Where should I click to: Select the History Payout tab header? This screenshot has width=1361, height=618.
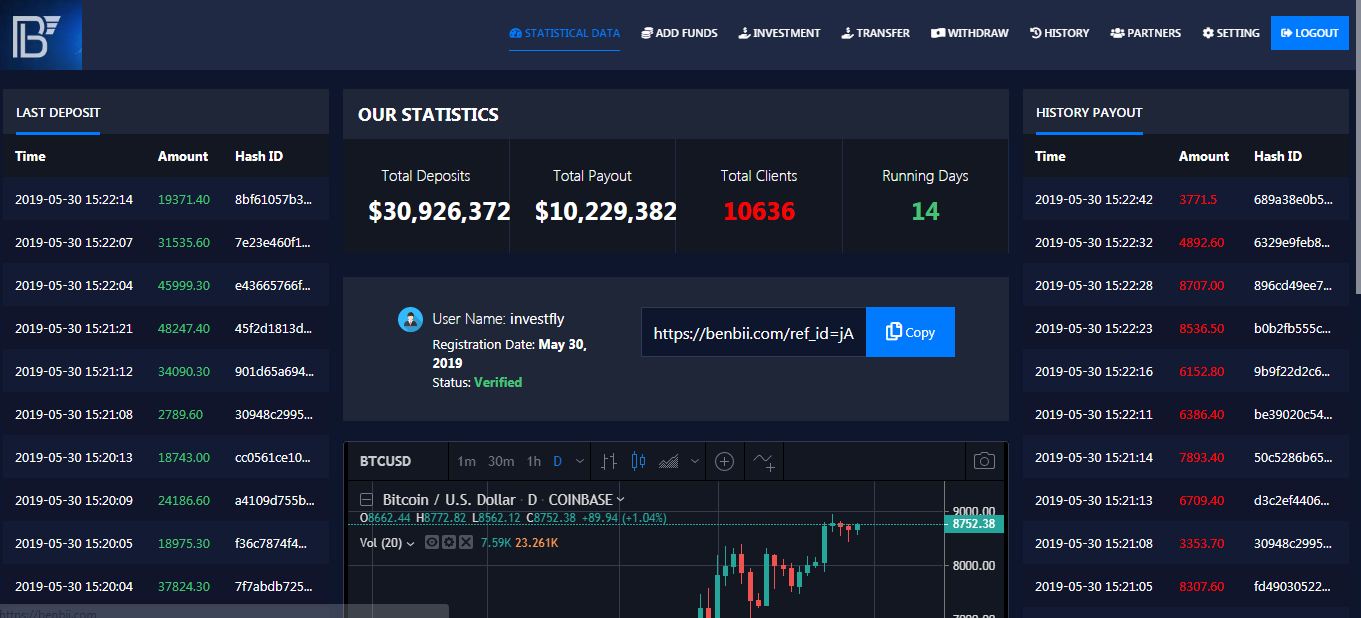point(1088,113)
